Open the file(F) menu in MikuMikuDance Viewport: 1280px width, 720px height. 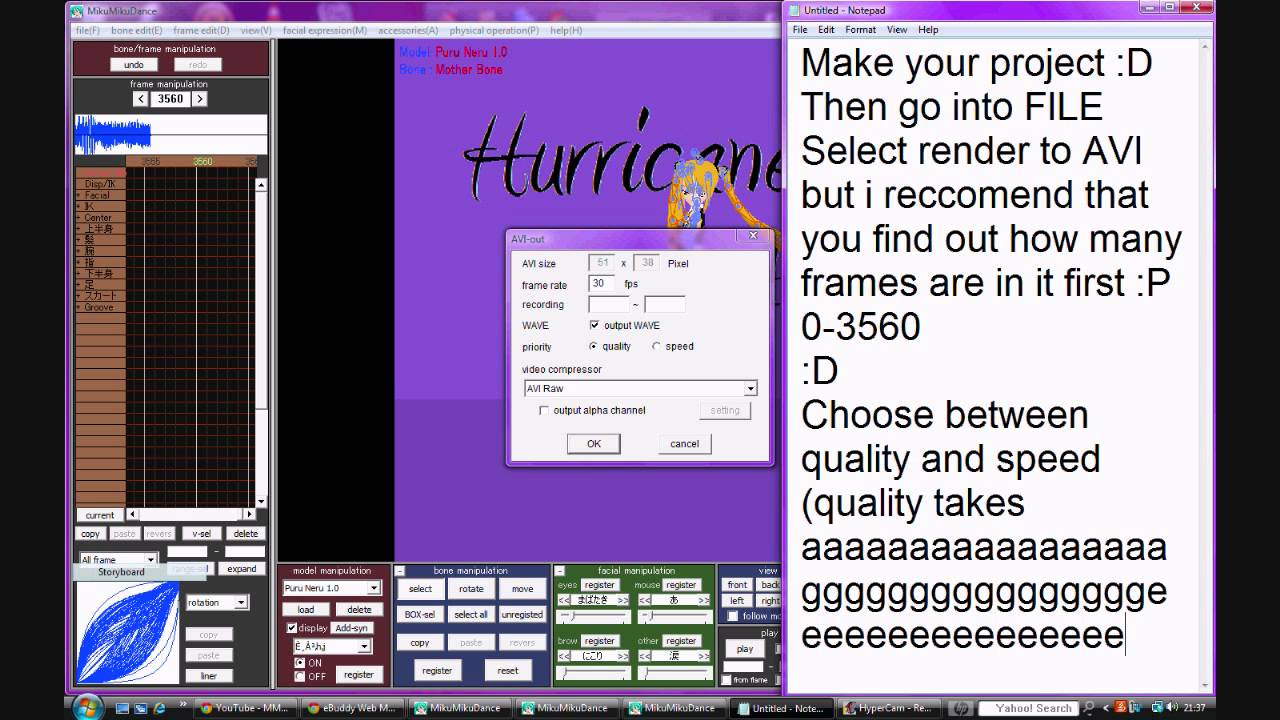tap(87, 31)
